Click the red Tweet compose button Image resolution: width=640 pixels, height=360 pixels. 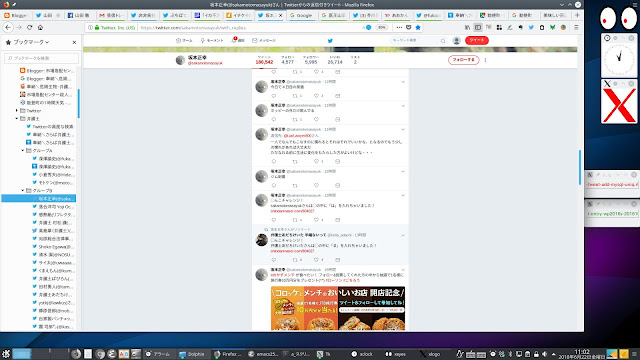(x=477, y=40)
